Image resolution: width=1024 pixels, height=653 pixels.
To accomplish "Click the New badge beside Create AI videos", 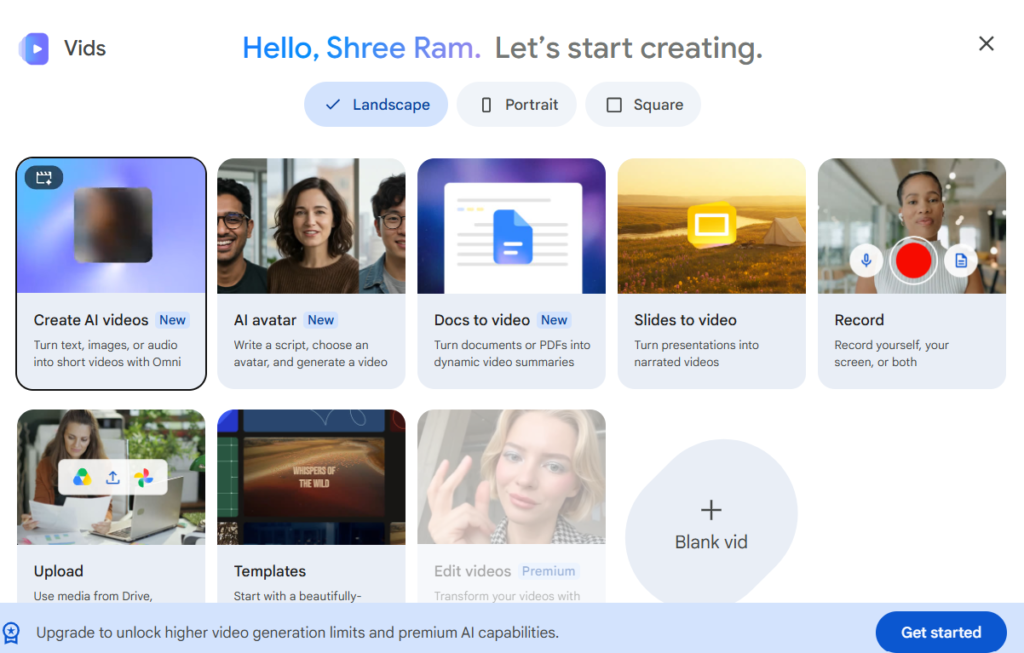I will 172,320.
